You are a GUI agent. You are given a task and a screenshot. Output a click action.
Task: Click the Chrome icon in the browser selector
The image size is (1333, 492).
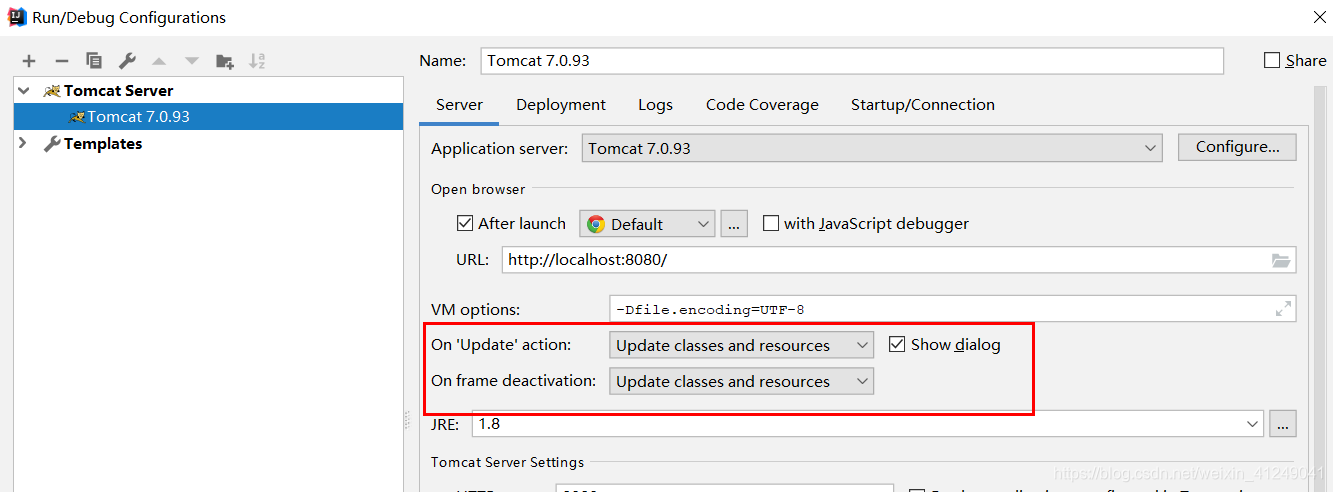[x=596, y=224]
